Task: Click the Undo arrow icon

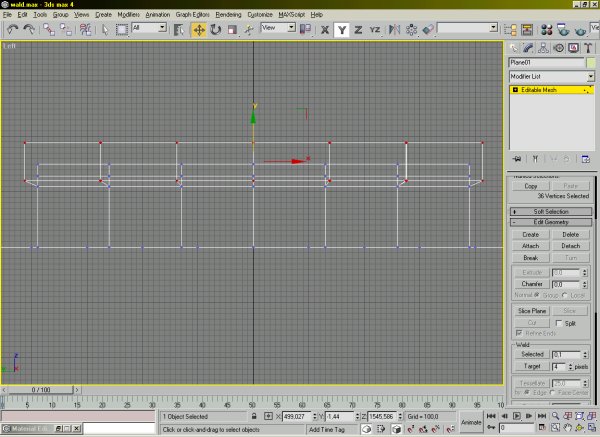Action: point(12,30)
